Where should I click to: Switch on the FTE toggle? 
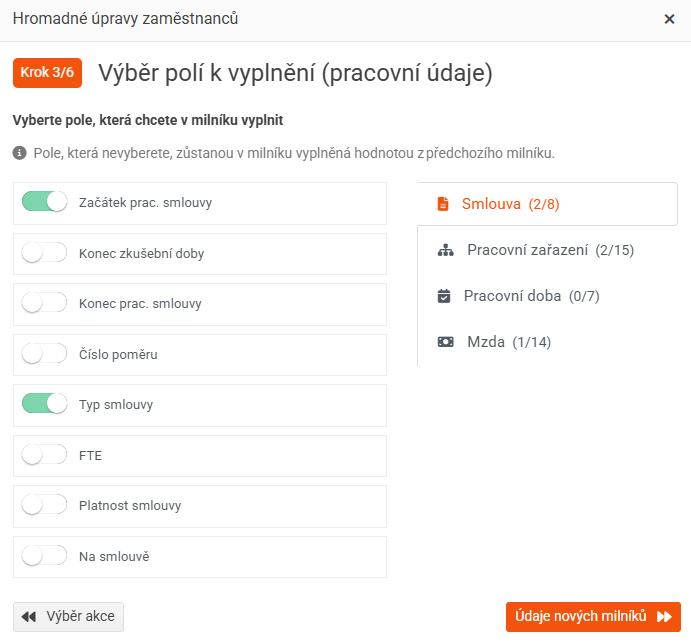coord(44,455)
